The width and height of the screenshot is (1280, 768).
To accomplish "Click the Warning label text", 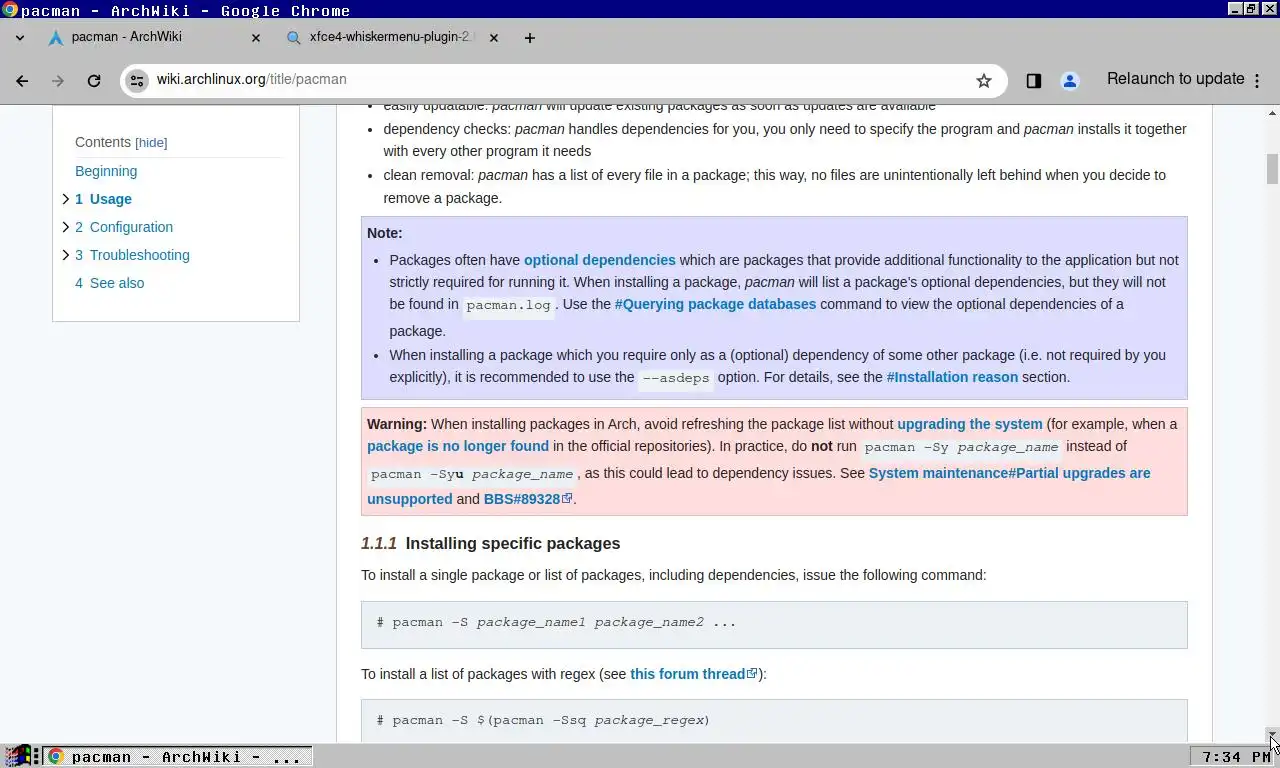I will pyautogui.click(x=397, y=424).
